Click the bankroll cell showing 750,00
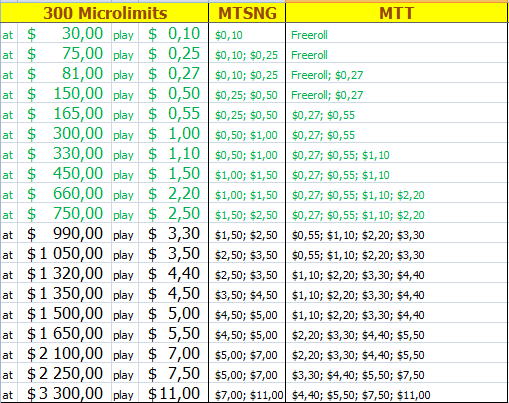The image size is (509, 403). pos(64,213)
